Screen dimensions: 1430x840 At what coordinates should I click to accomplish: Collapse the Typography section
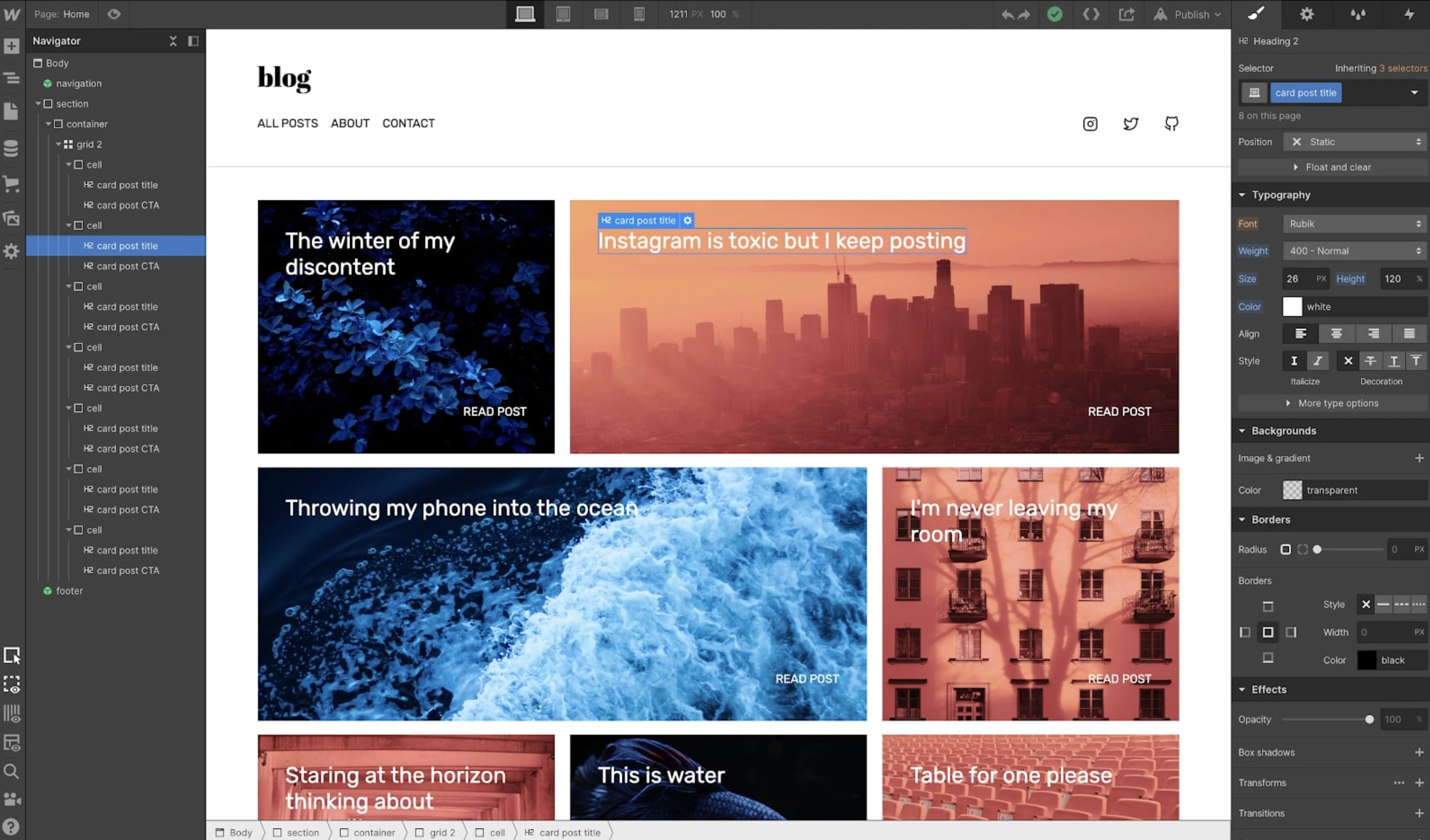click(1242, 194)
